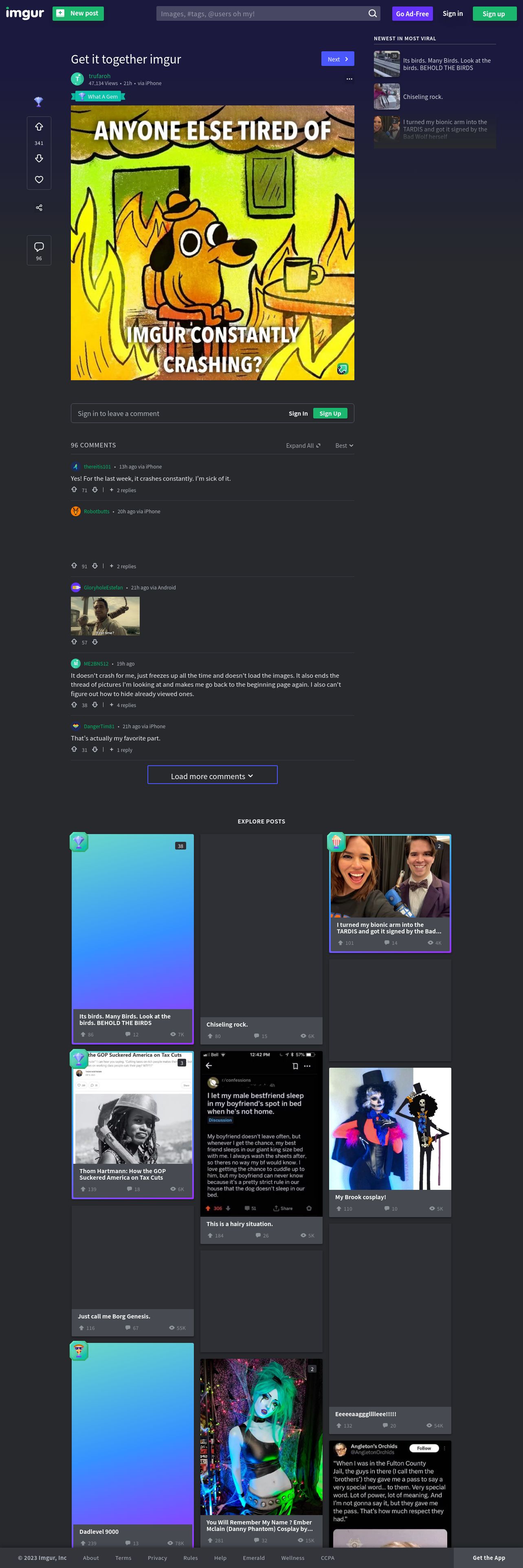Downvote ME2BNS12's comment
This screenshot has width=523, height=1568.
(x=95, y=704)
